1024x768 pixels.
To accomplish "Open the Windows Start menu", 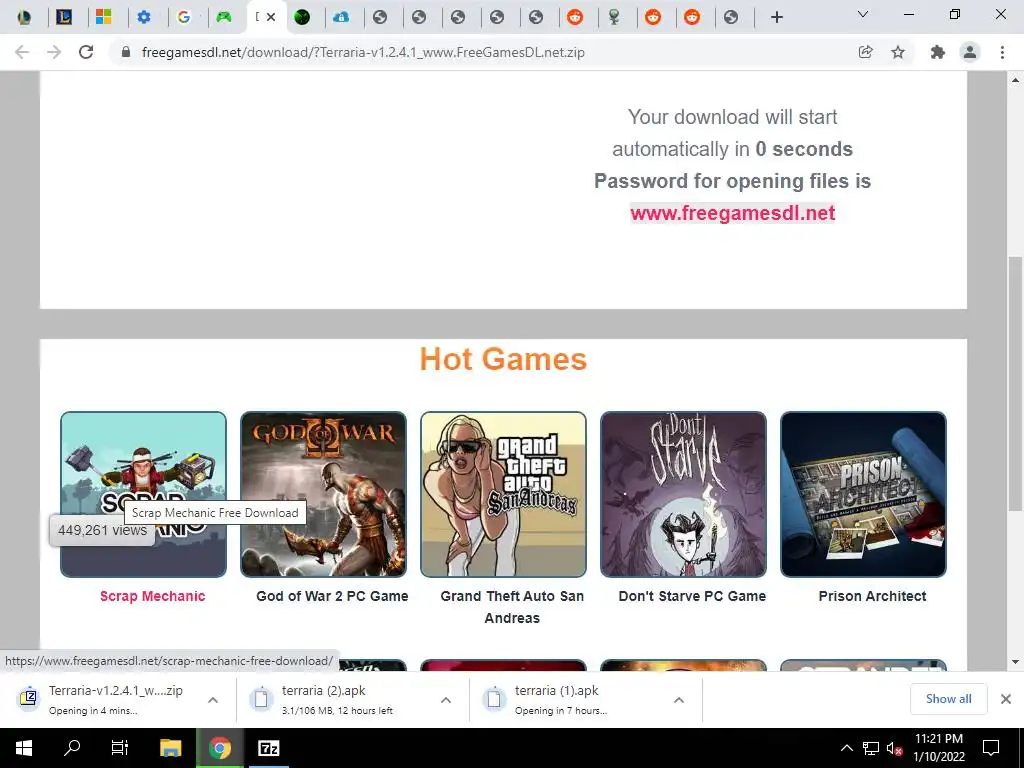I will point(24,748).
